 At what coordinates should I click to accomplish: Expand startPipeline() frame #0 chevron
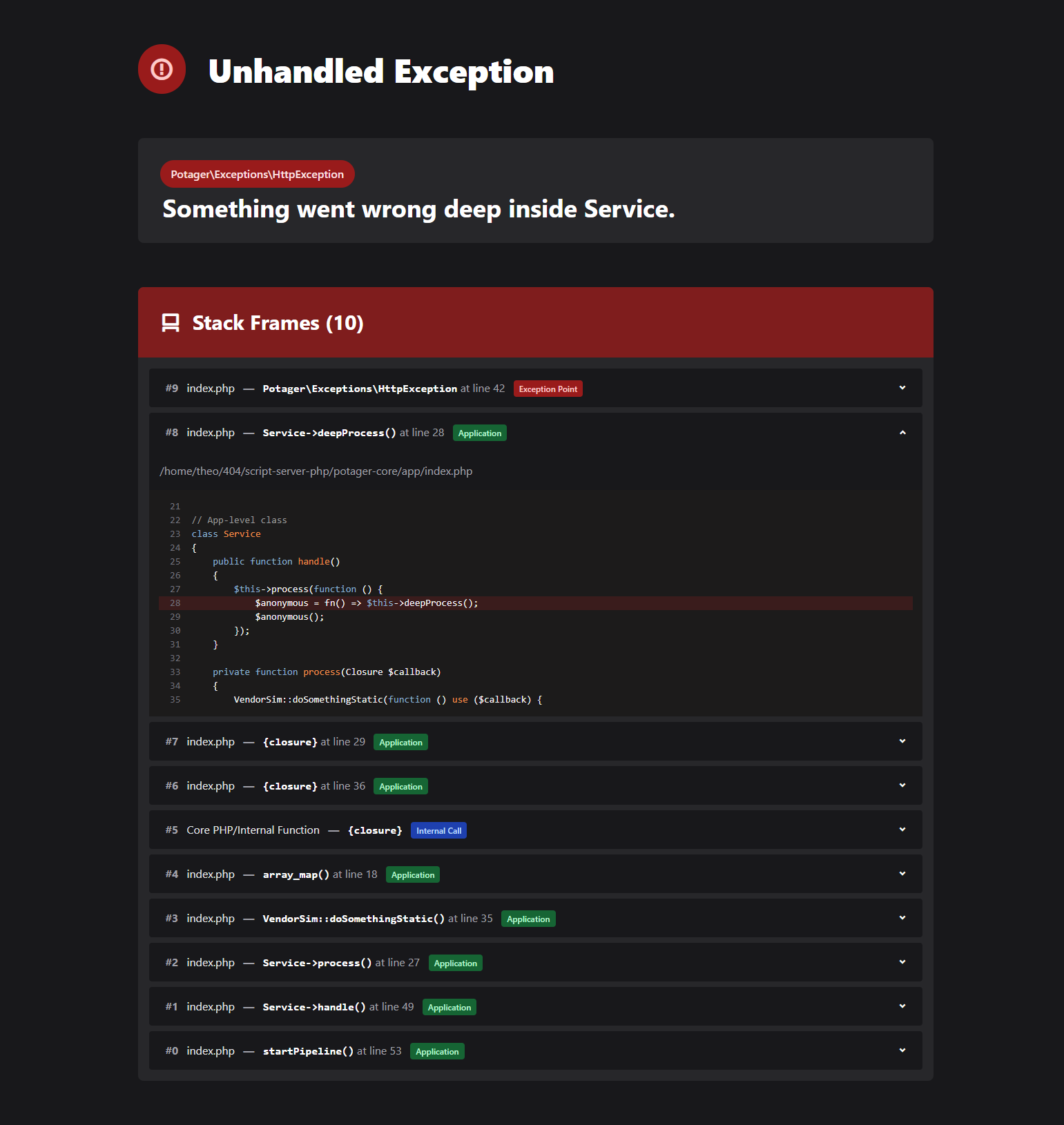click(902, 1050)
